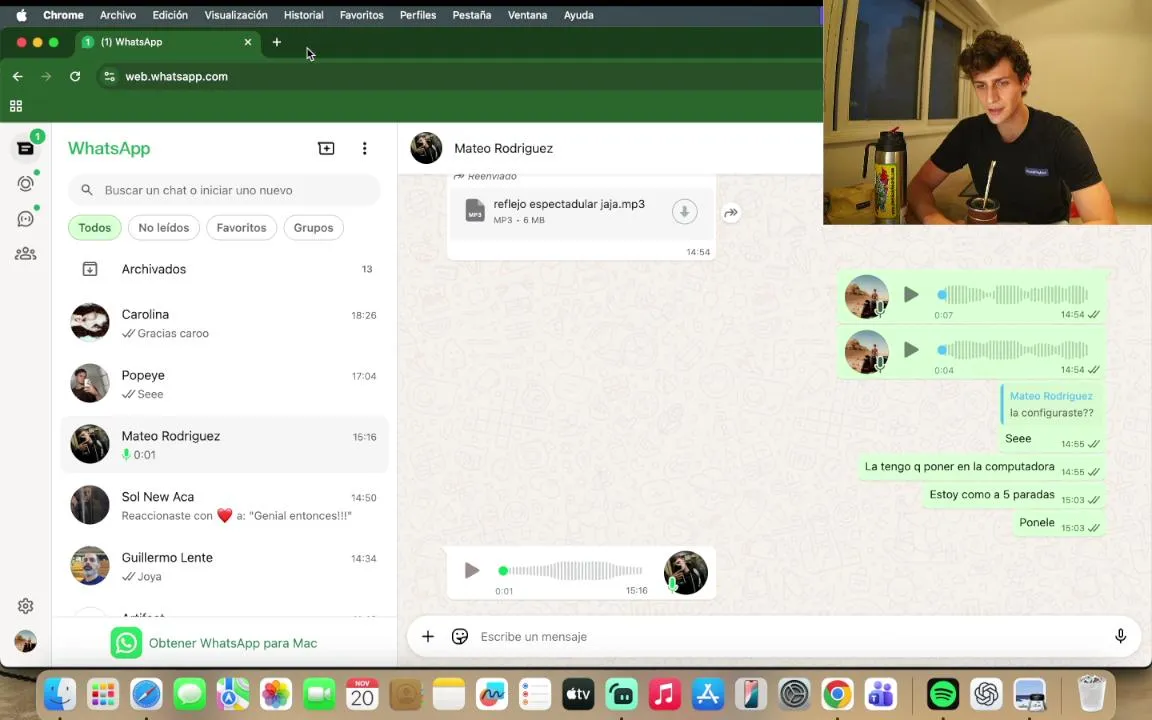Viewport: 1152px width, 720px height.
Task: Click the attach plus icon
Action: [x=428, y=636]
